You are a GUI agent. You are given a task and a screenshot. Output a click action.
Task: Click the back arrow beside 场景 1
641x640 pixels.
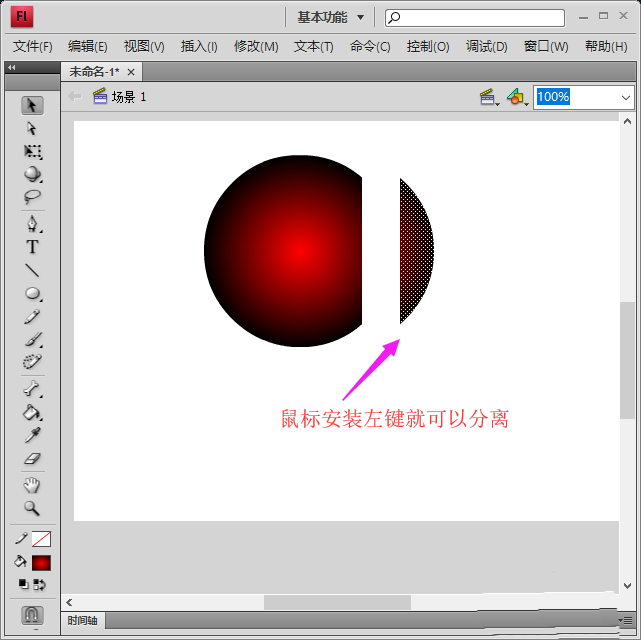coord(74,97)
